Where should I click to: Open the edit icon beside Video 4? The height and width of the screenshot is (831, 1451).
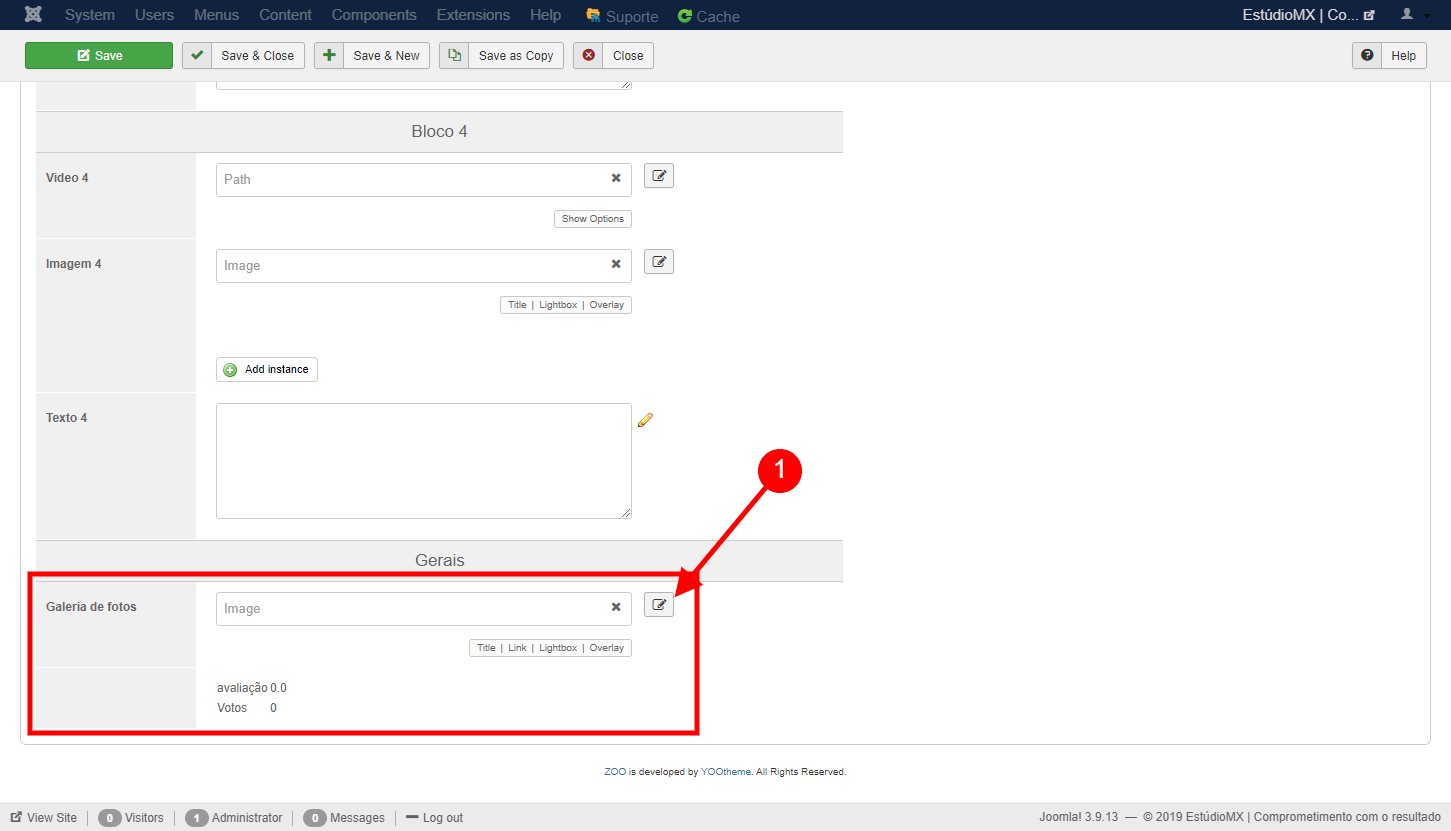(x=658, y=176)
